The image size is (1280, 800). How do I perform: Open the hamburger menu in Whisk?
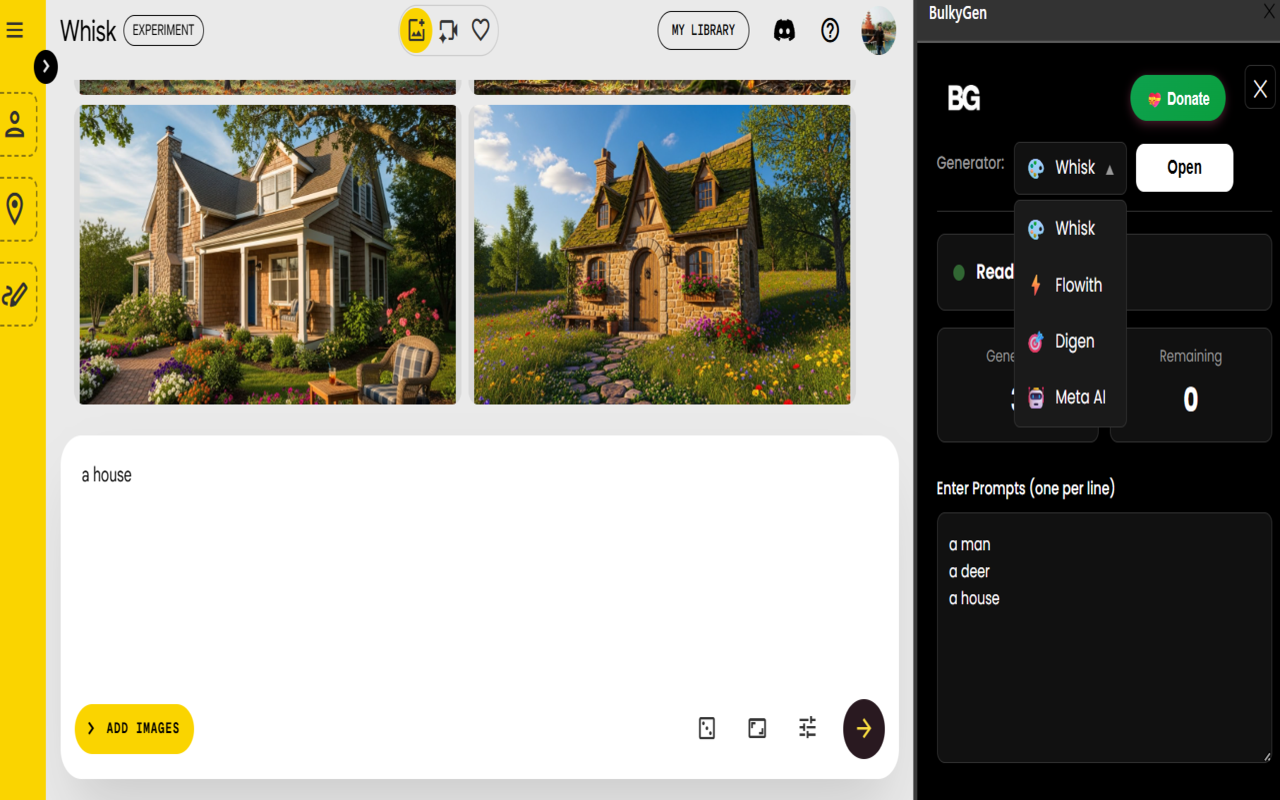pos(15,30)
